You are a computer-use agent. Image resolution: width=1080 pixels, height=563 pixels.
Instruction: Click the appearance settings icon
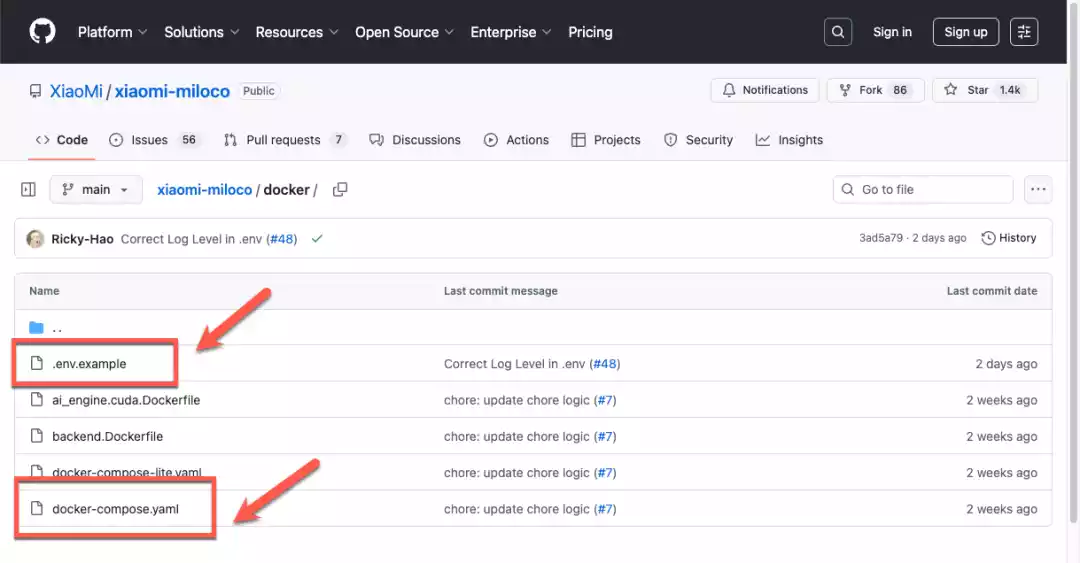point(1024,32)
